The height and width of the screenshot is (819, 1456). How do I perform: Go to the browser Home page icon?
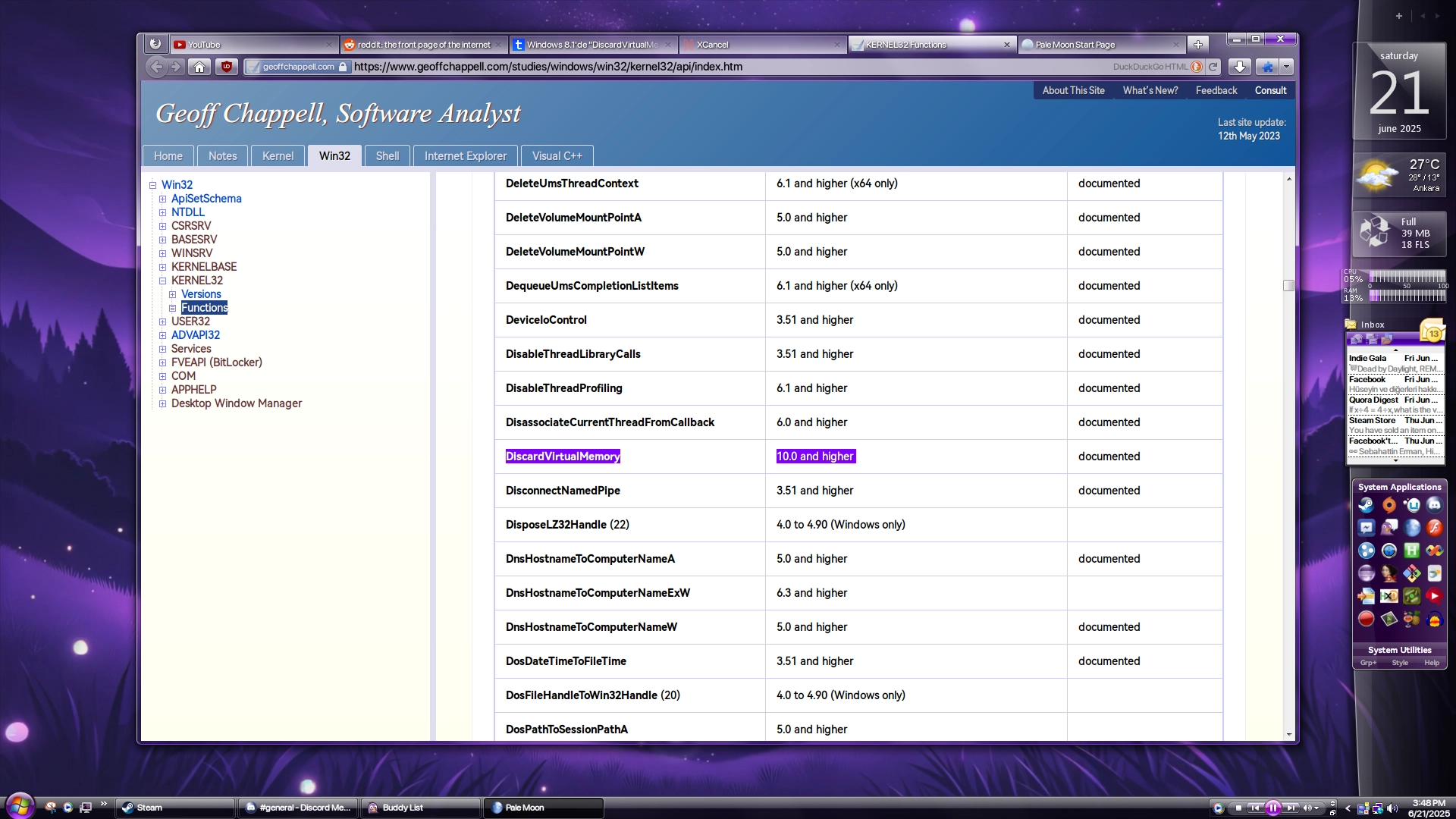199,67
